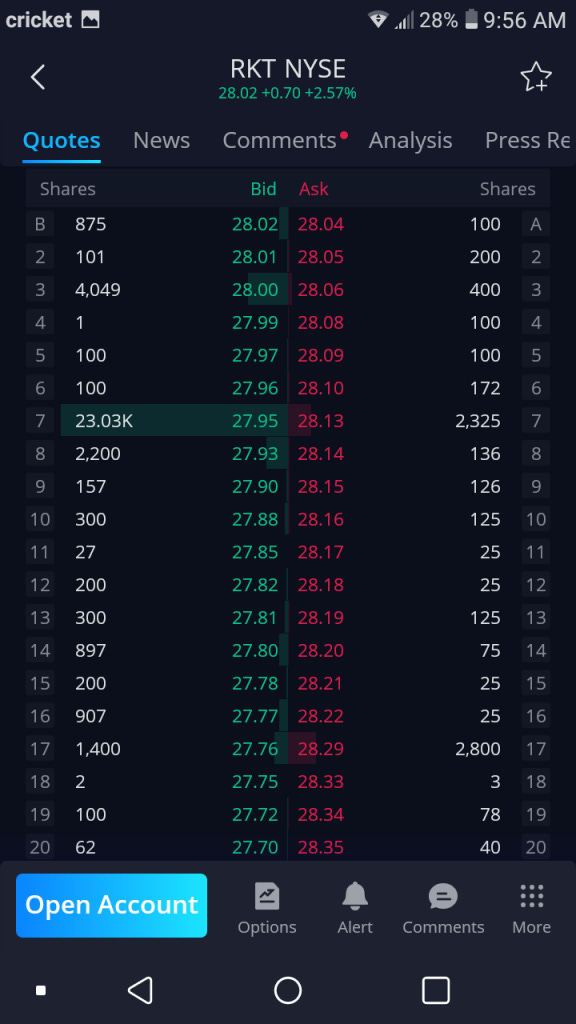This screenshot has height=1024, width=576.
Task: Tap the 2,200 bid shares value
Action: (98, 454)
